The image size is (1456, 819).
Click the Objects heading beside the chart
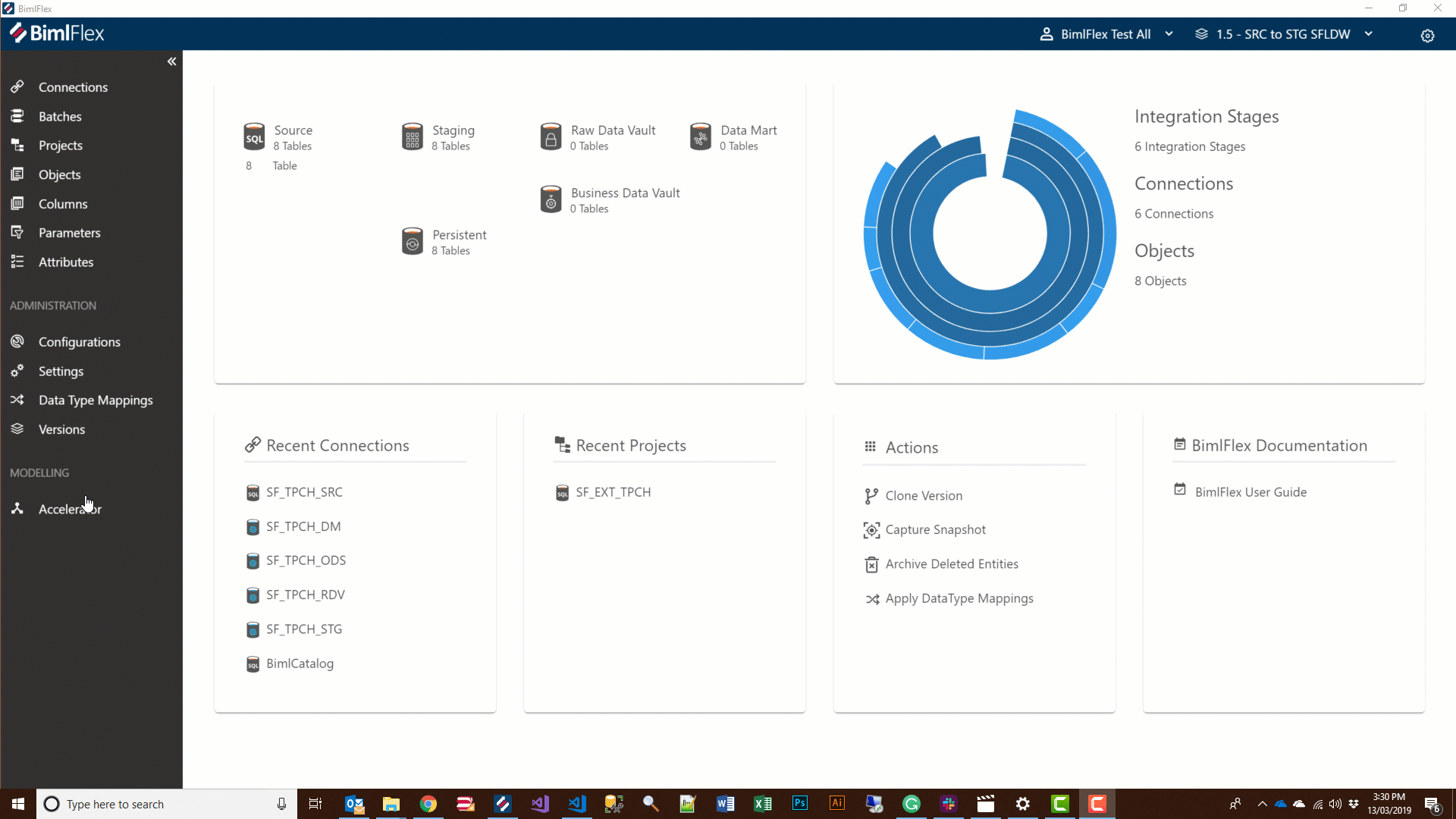click(1164, 251)
